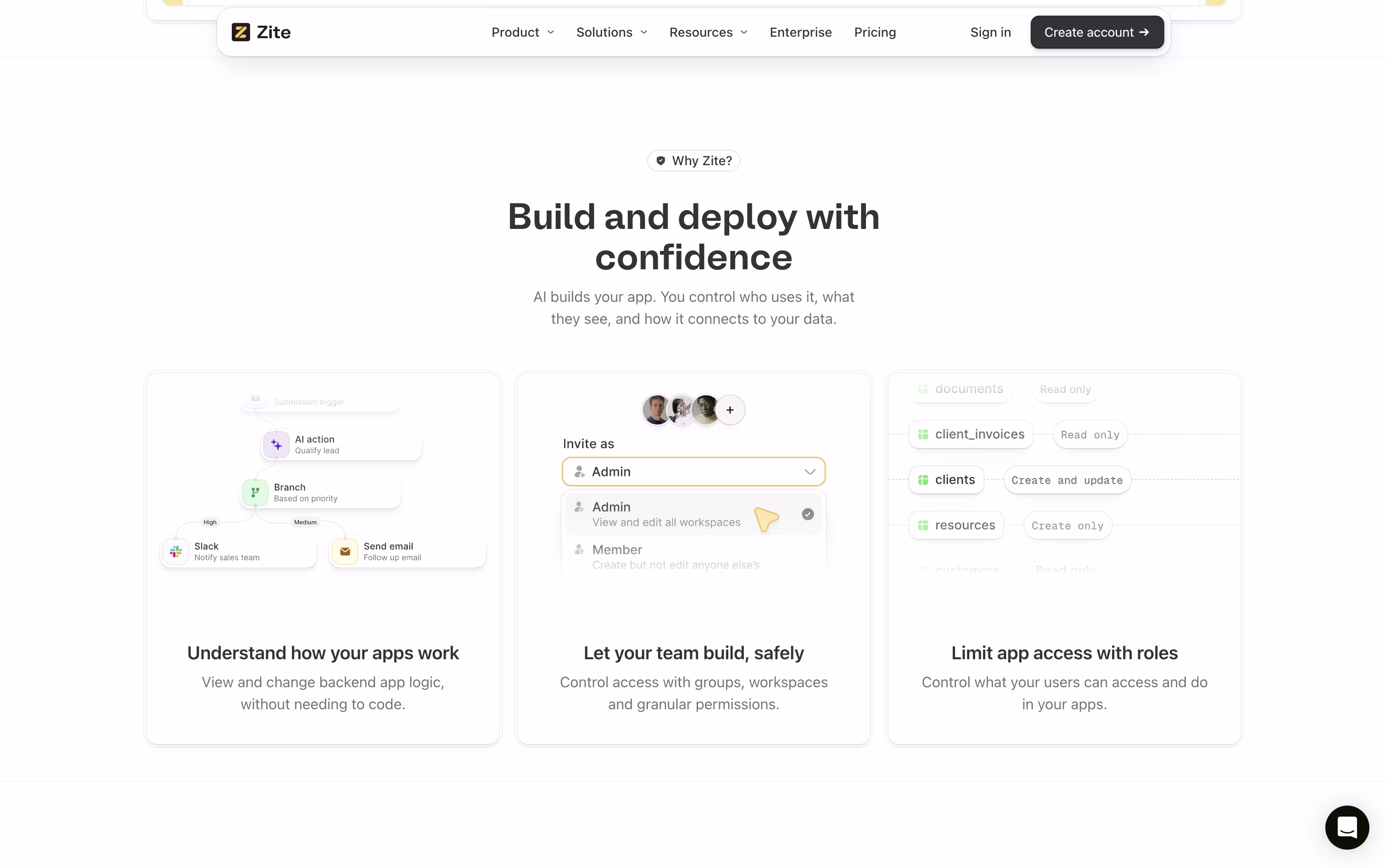1385x868 pixels.
Task: Click the client_invoices table icon
Action: pos(923,434)
